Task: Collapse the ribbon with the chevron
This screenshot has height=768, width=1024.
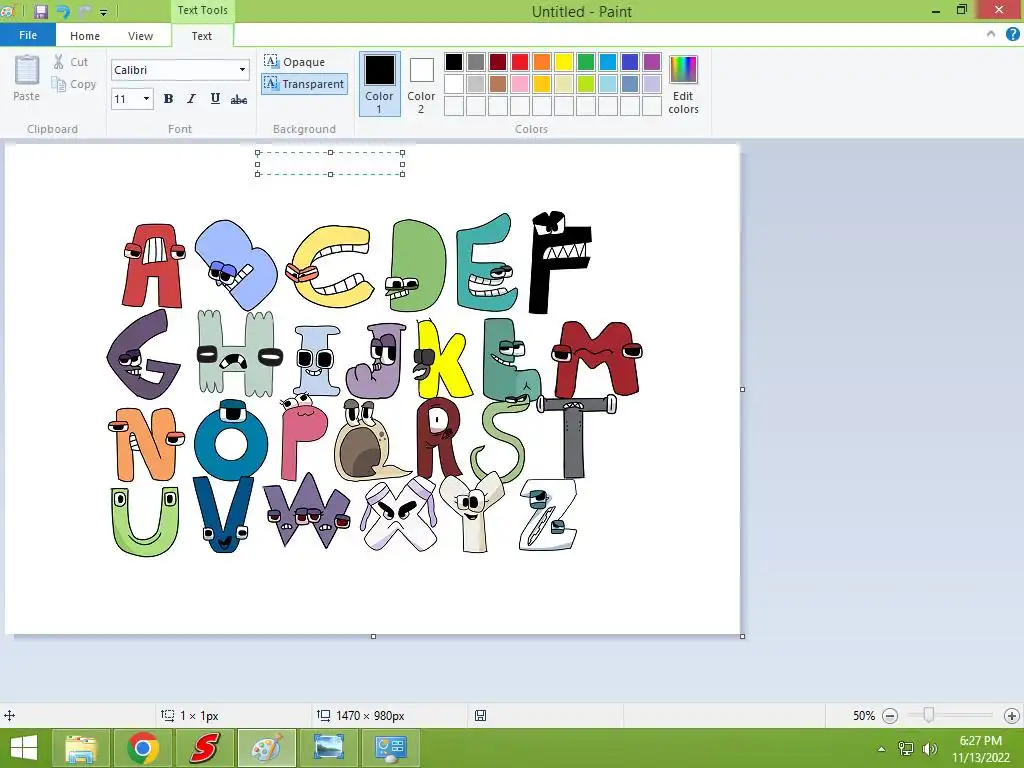Action: tap(991, 35)
